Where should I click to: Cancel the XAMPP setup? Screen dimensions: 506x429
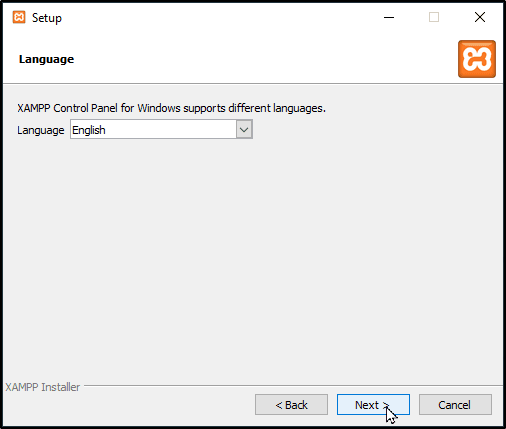pyautogui.click(x=455, y=405)
